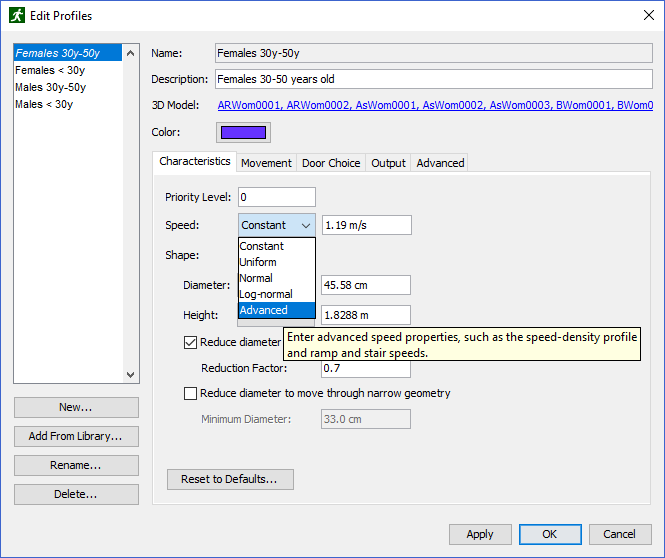Click the Priority Level input field

(x=277, y=197)
